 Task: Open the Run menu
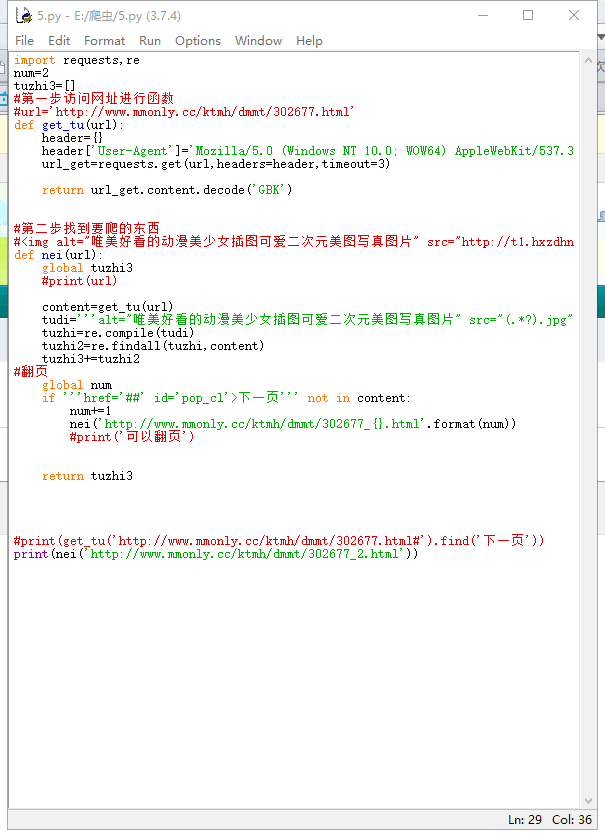coord(150,41)
